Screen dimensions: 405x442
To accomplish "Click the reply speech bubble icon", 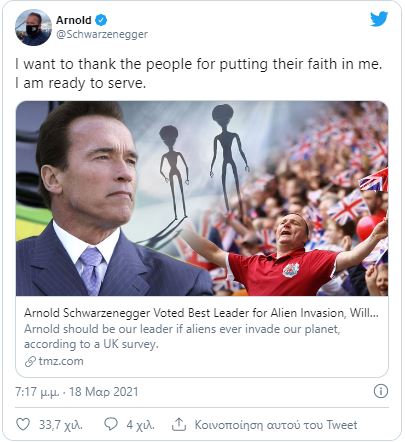I will 111,424.
